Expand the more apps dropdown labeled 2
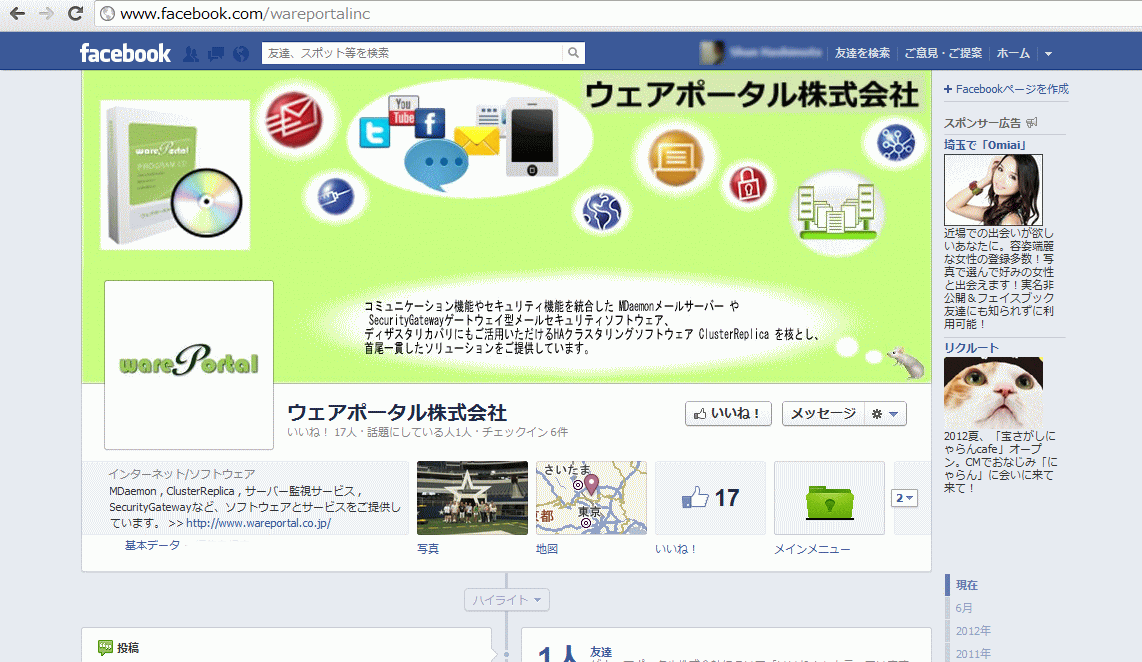 point(905,498)
